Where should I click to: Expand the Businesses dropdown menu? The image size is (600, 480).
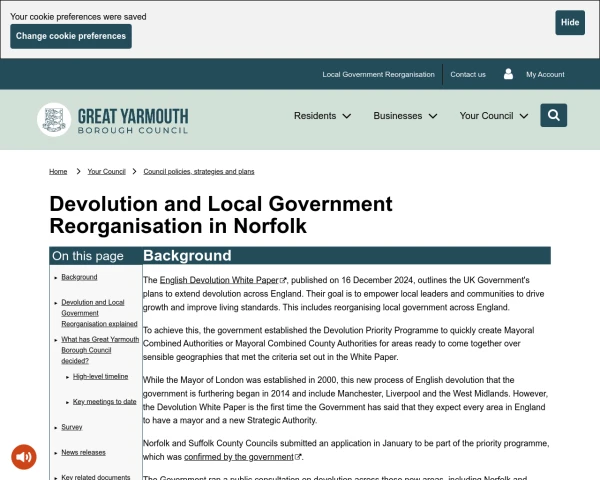tap(406, 116)
